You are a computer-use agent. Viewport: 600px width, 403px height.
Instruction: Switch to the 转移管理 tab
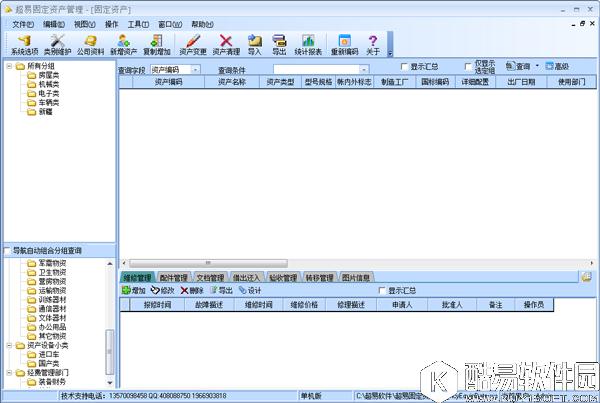click(320, 277)
